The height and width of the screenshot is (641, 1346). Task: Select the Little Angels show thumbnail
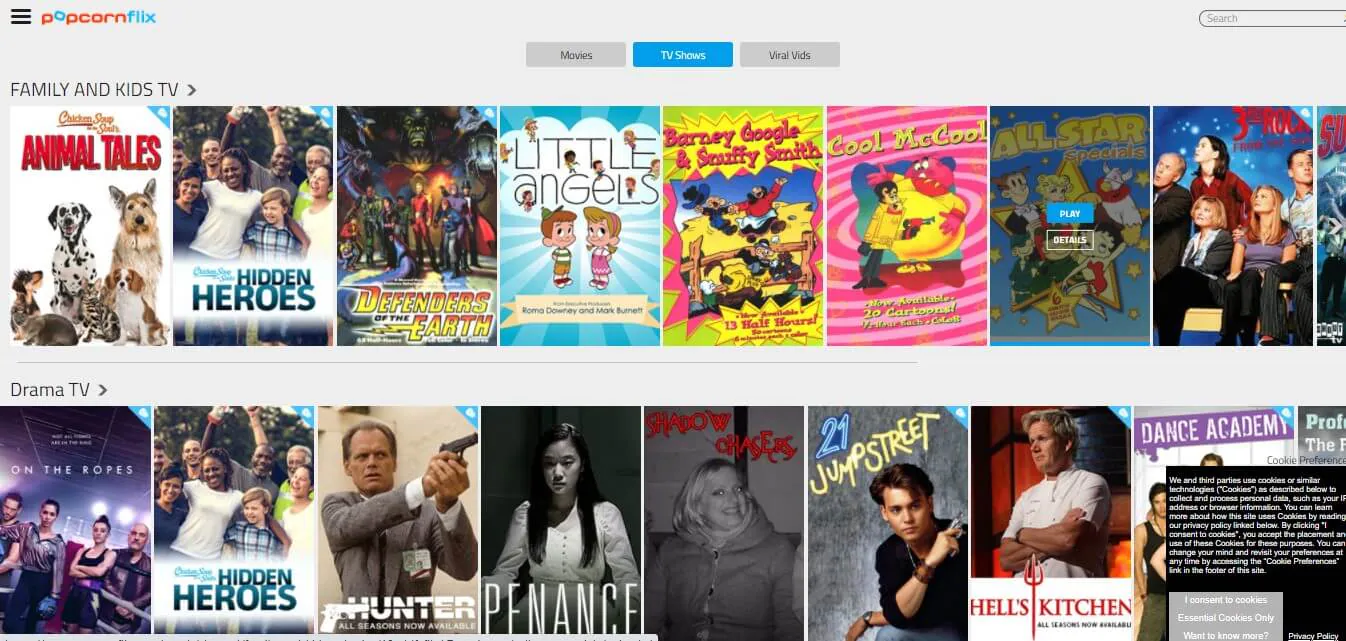click(x=580, y=226)
